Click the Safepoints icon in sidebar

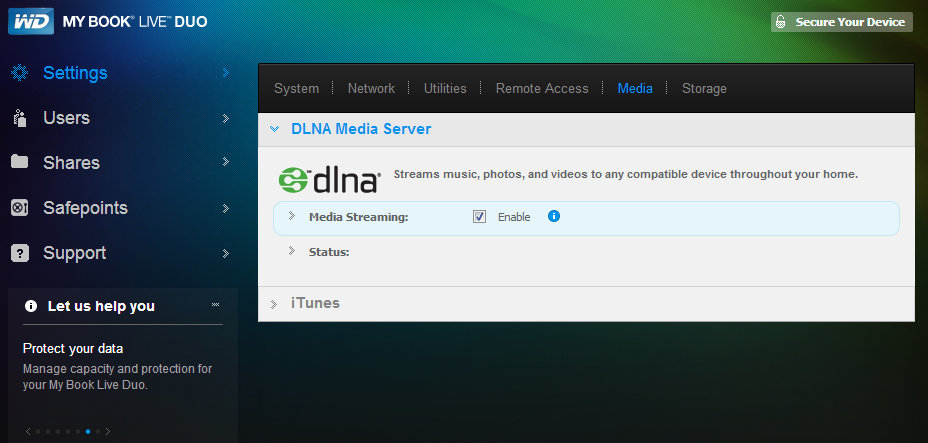[x=20, y=208]
